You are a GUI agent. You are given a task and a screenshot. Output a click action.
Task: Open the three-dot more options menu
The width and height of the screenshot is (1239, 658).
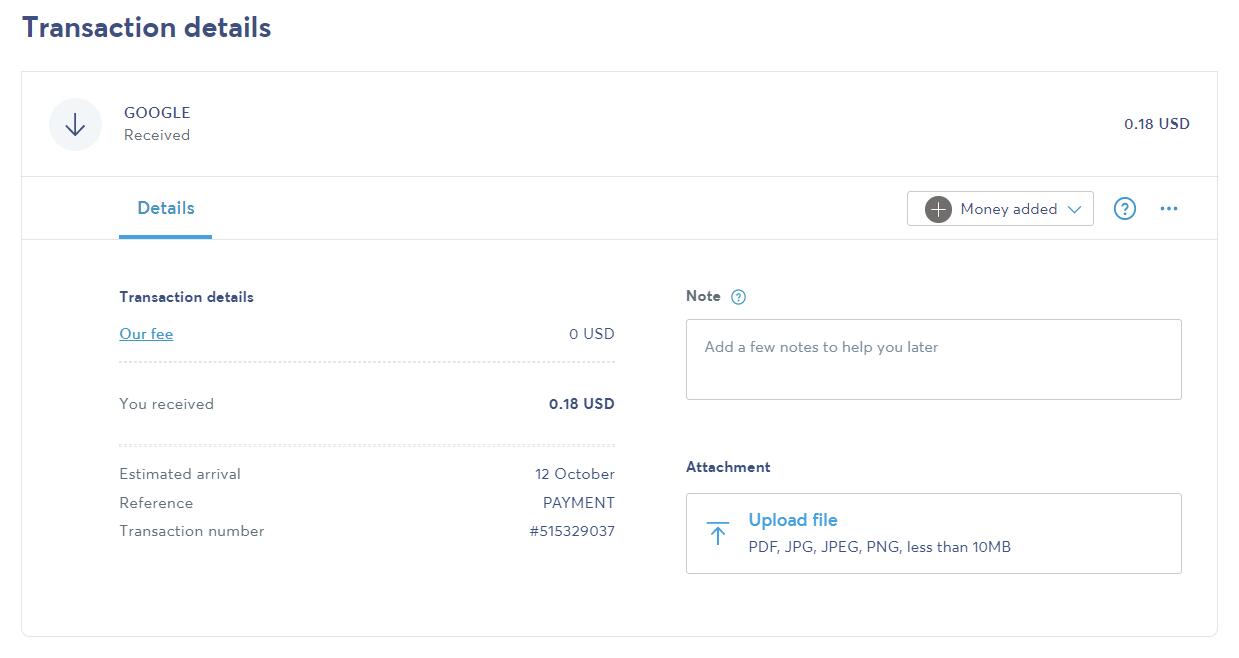pyautogui.click(x=1168, y=209)
